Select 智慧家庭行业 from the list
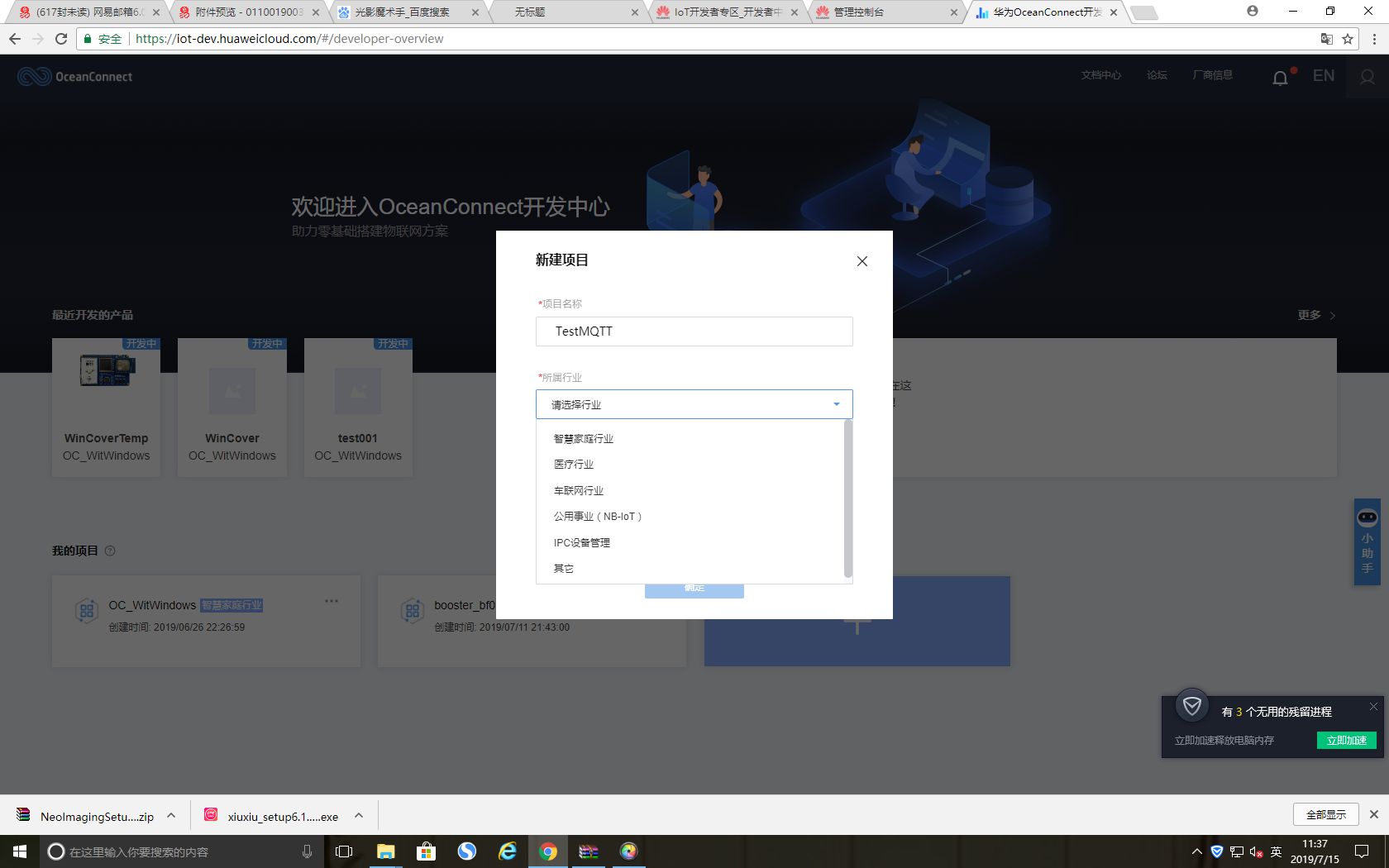 (584, 439)
